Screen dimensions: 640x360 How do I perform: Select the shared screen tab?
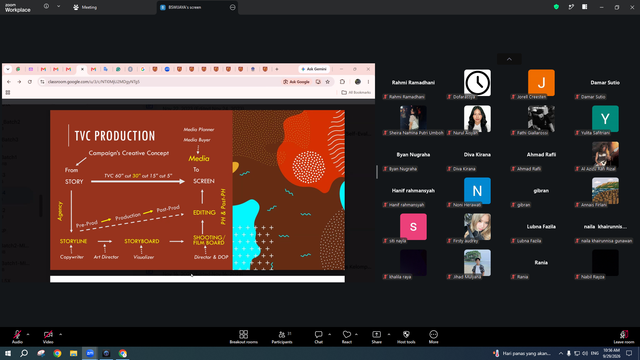[198, 7]
